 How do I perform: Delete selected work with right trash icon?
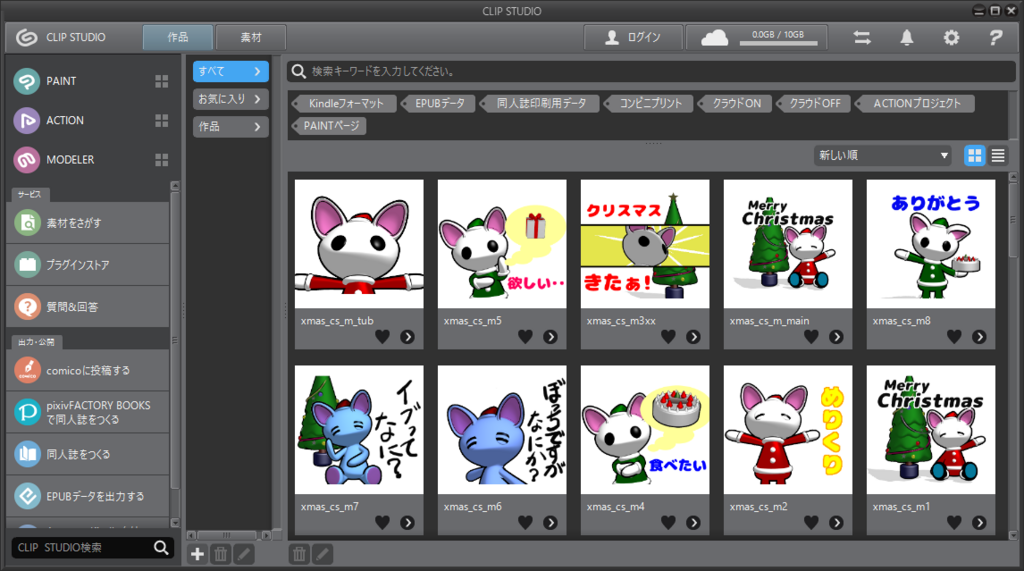coord(299,554)
